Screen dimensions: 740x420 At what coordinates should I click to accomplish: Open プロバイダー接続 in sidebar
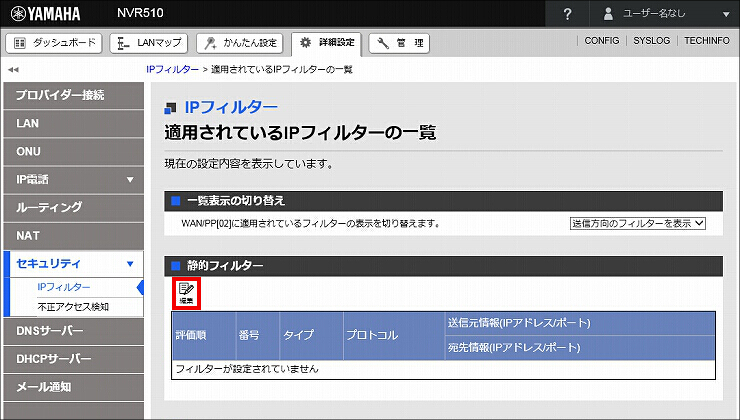(x=73, y=95)
